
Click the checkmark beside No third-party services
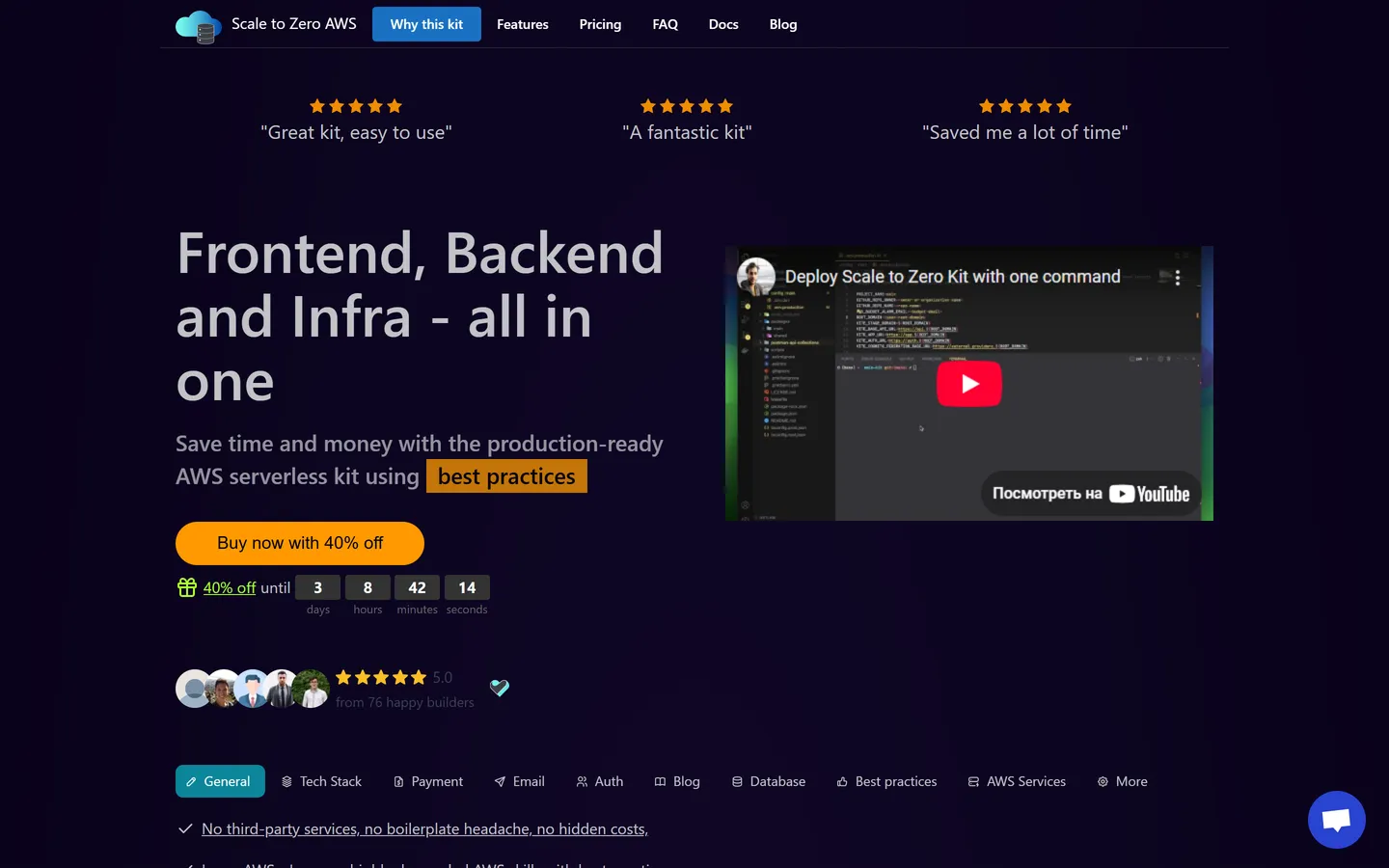click(x=185, y=828)
